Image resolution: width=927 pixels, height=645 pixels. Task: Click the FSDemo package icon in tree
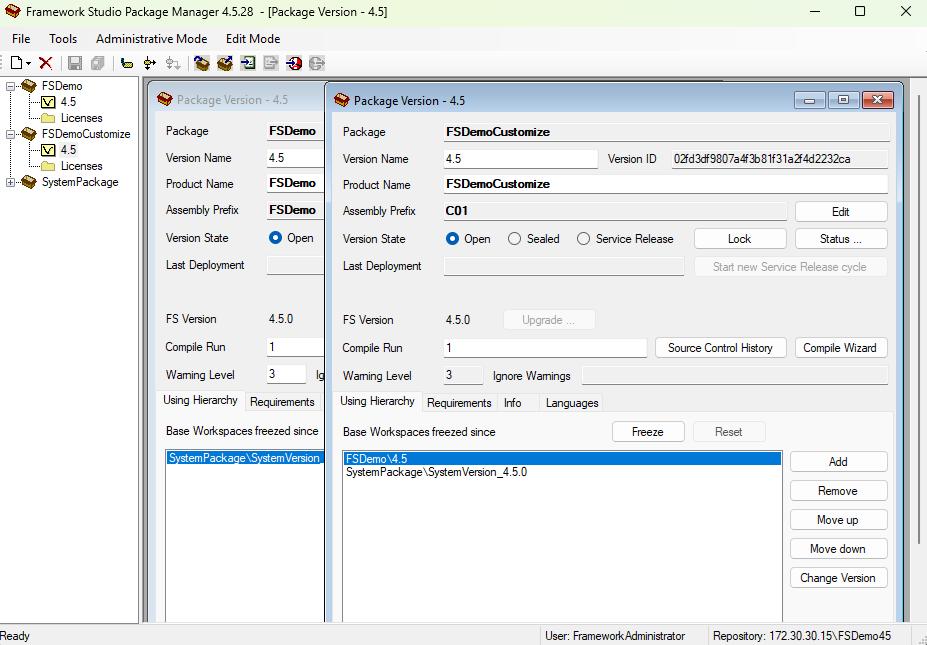[28, 86]
